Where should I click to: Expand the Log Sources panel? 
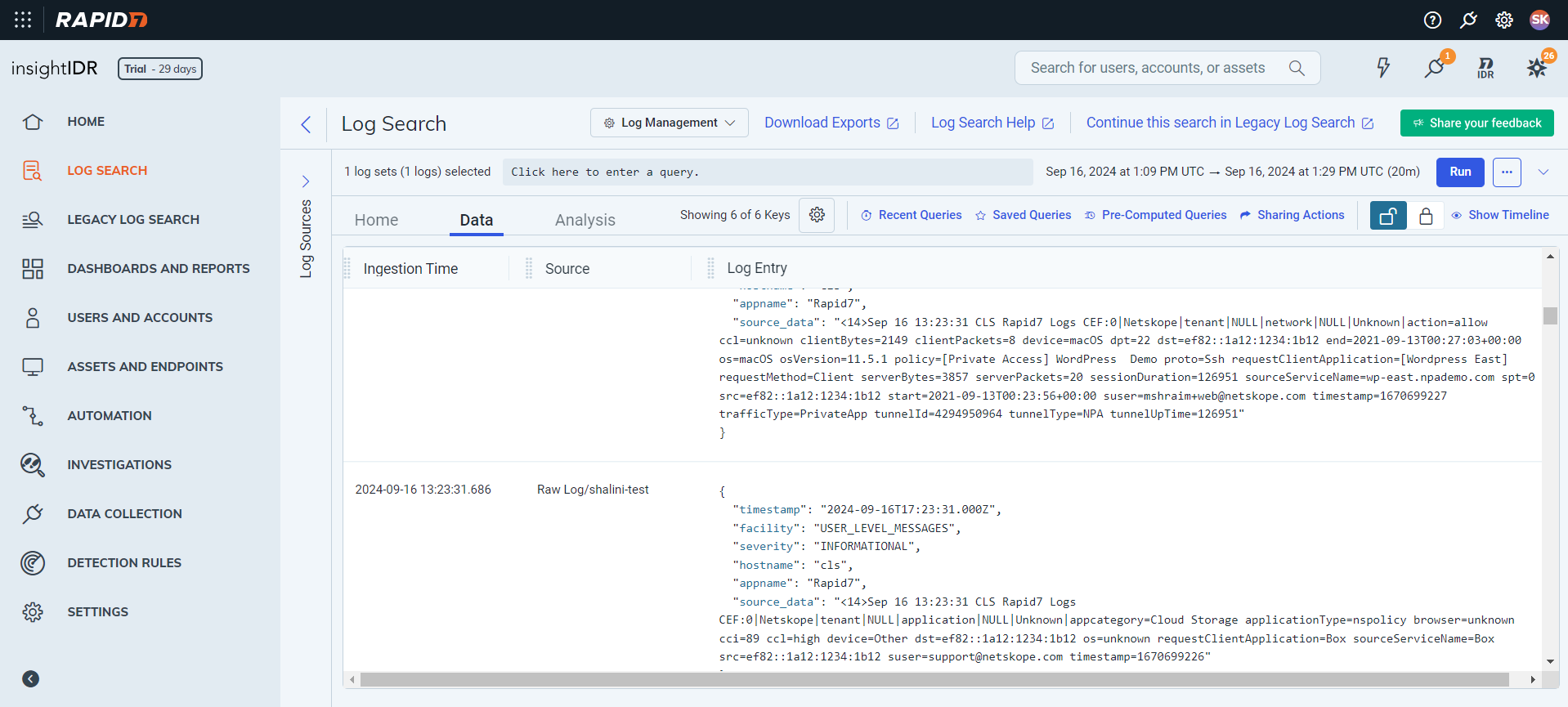coord(306,181)
